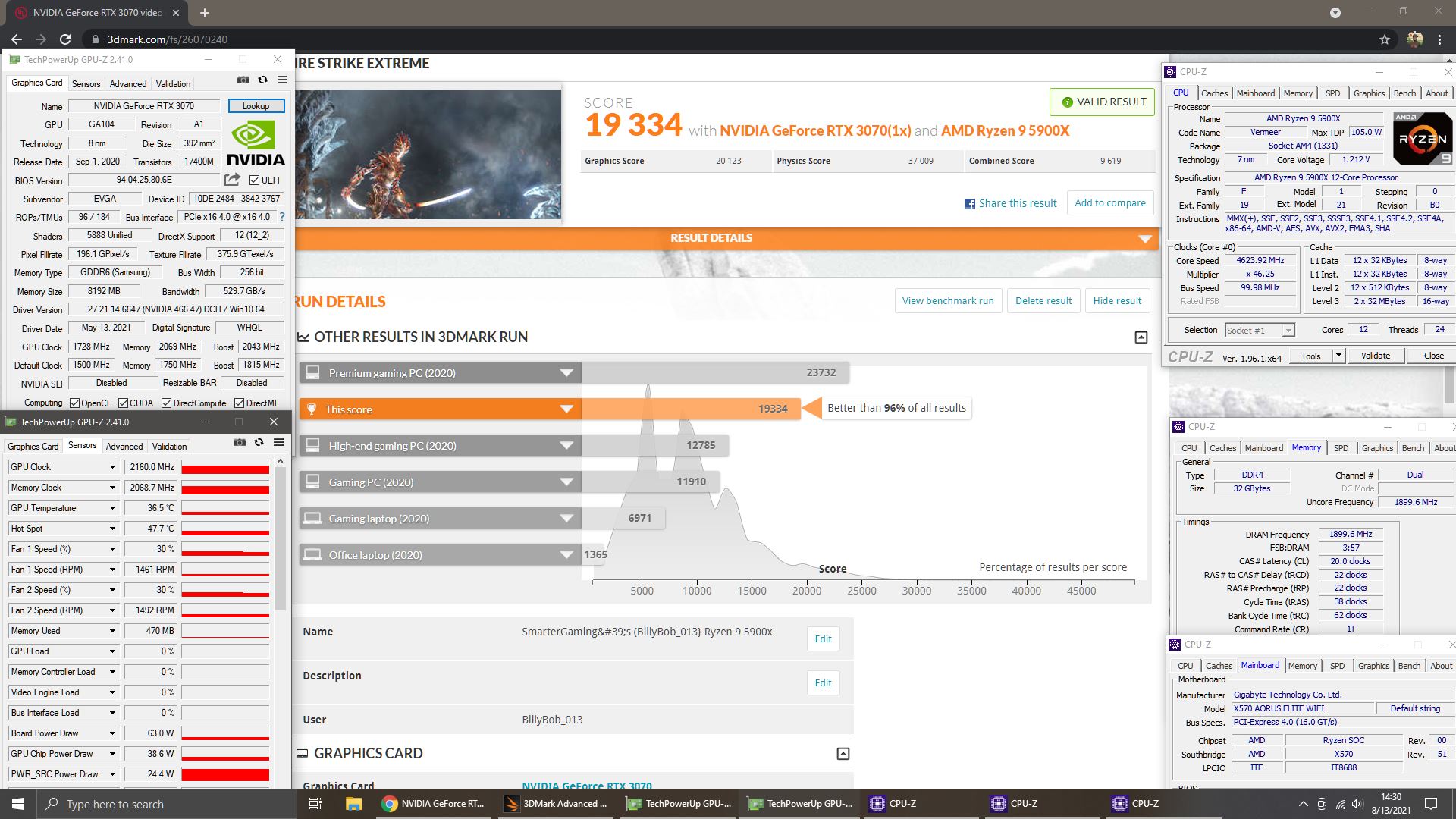Click the GPU Clock sensor graph bar

click(225, 468)
